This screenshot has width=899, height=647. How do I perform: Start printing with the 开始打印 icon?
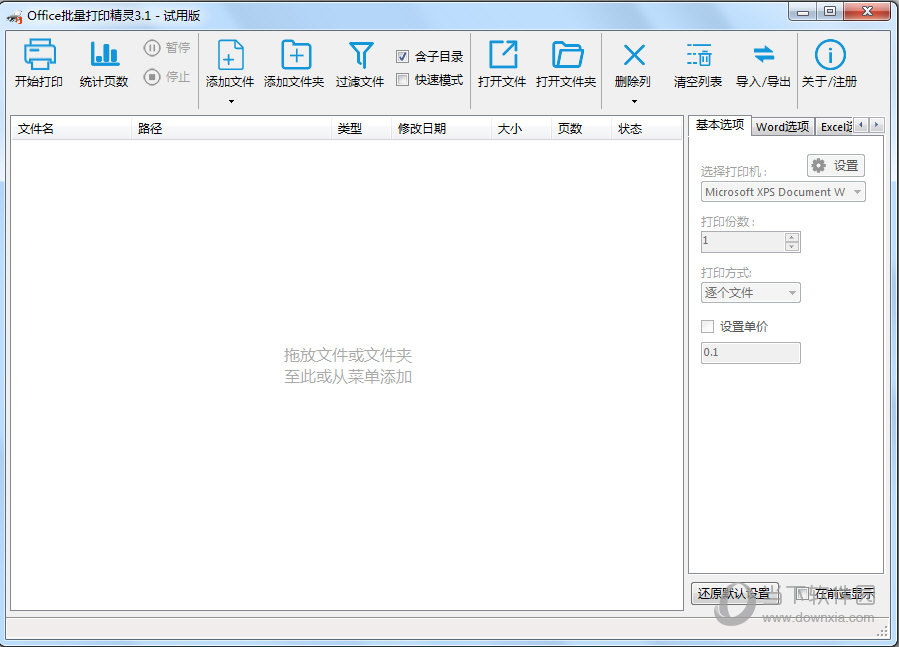point(39,54)
